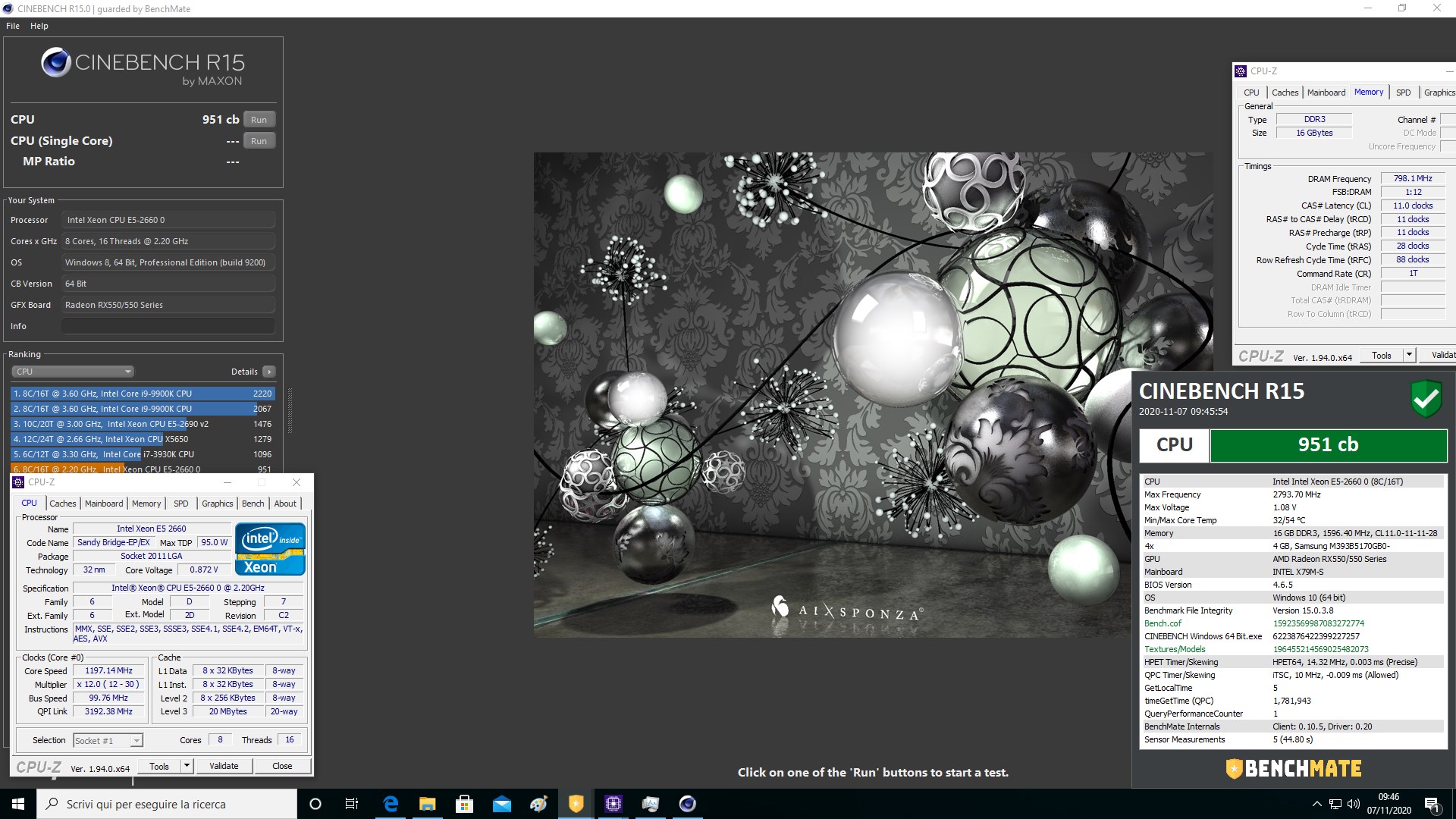Open the Help menu

[39, 26]
